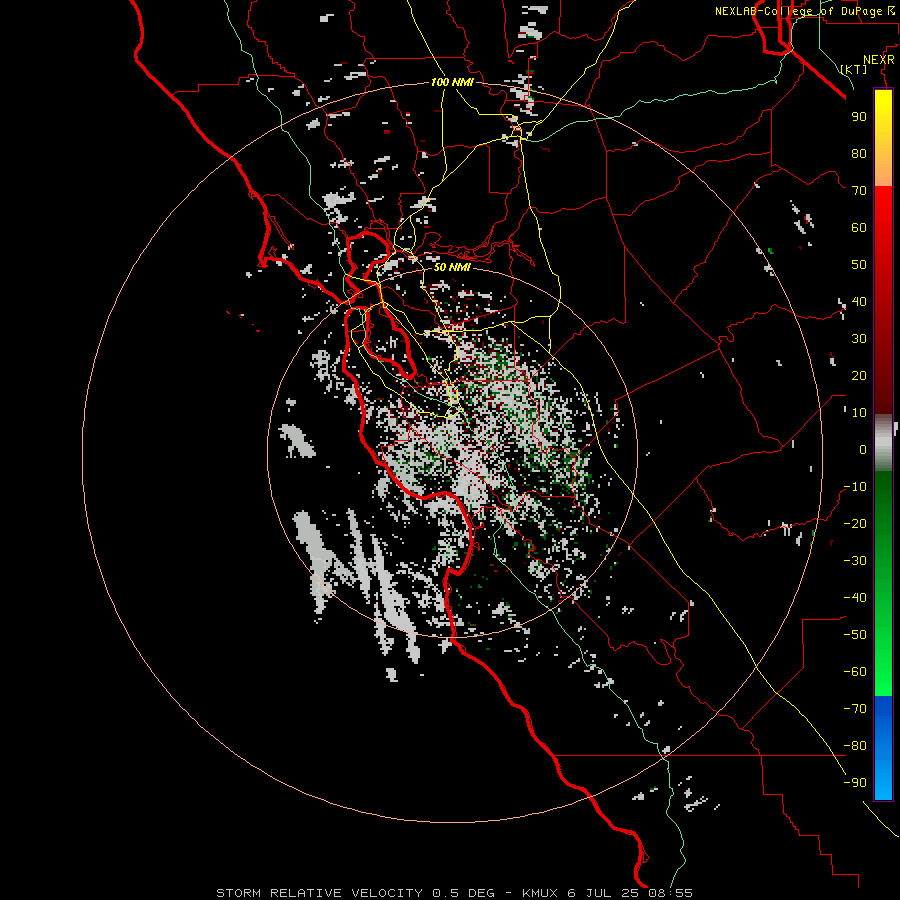Click the '100 NMI' range ring label
Viewport: 900px width, 900px height.
[x=452, y=82]
